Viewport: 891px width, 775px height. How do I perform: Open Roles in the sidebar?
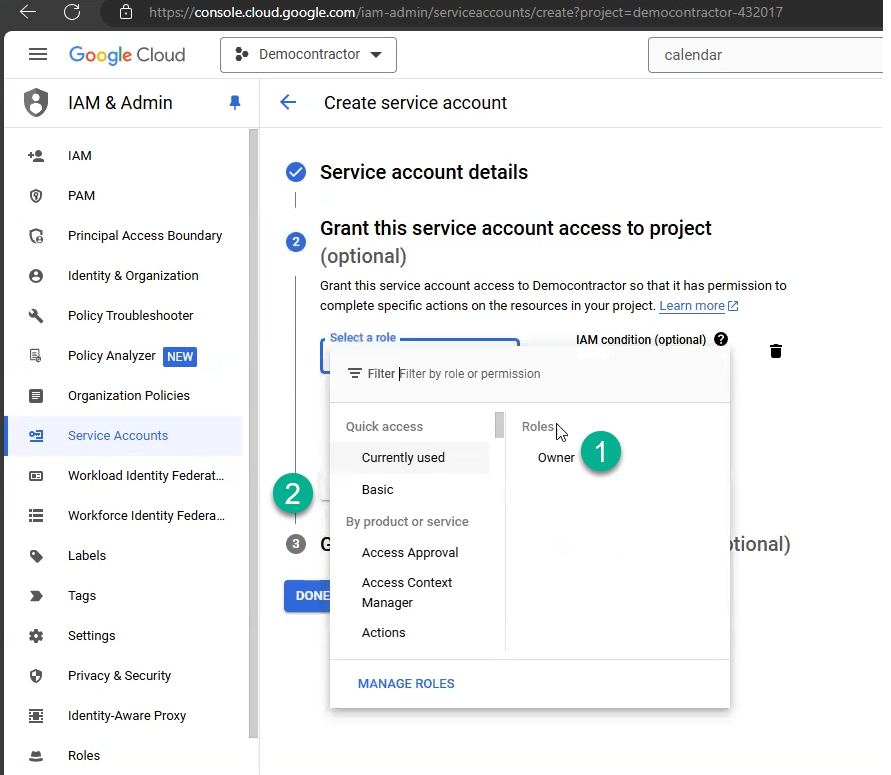[x=84, y=756]
